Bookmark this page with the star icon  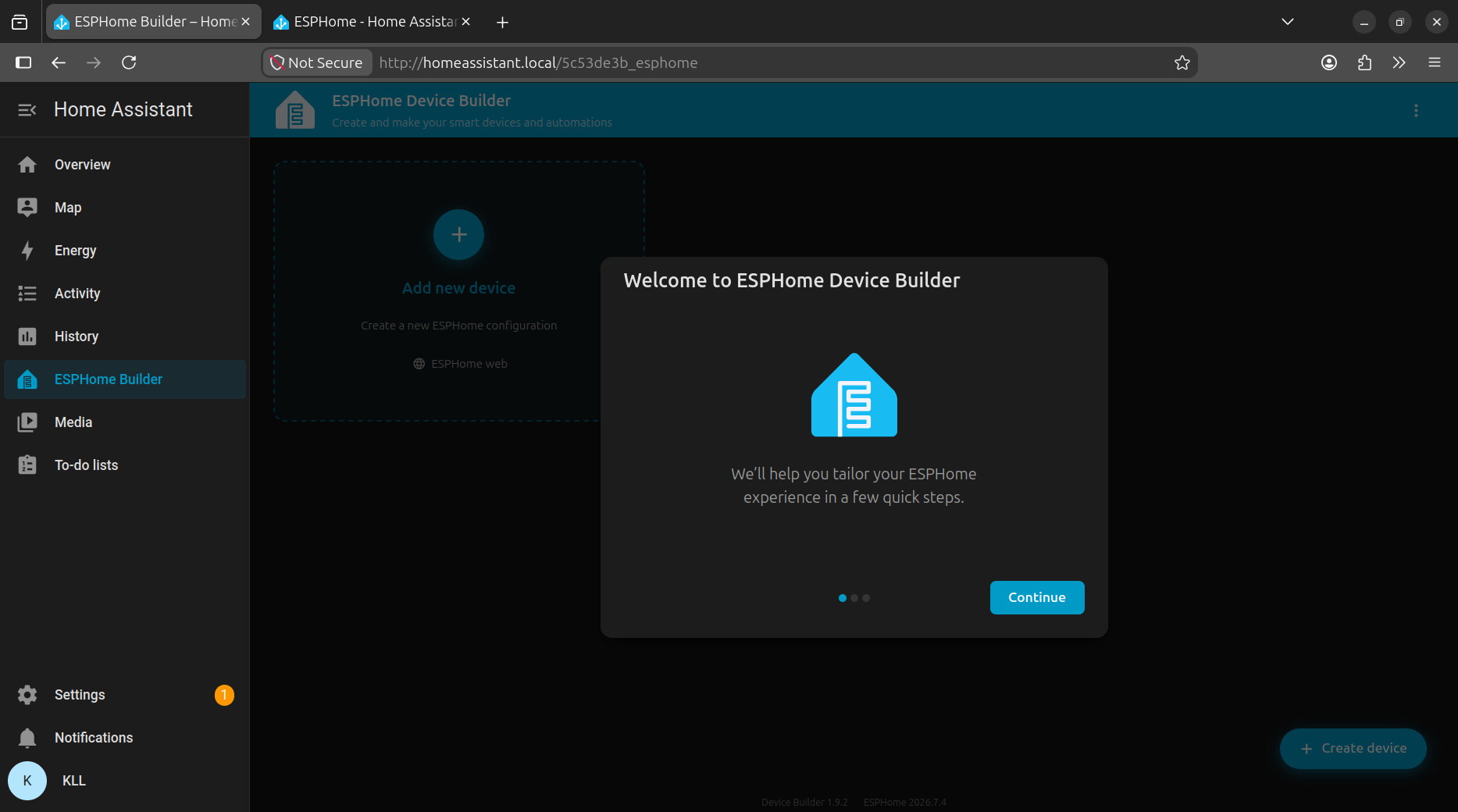(x=1182, y=62)
